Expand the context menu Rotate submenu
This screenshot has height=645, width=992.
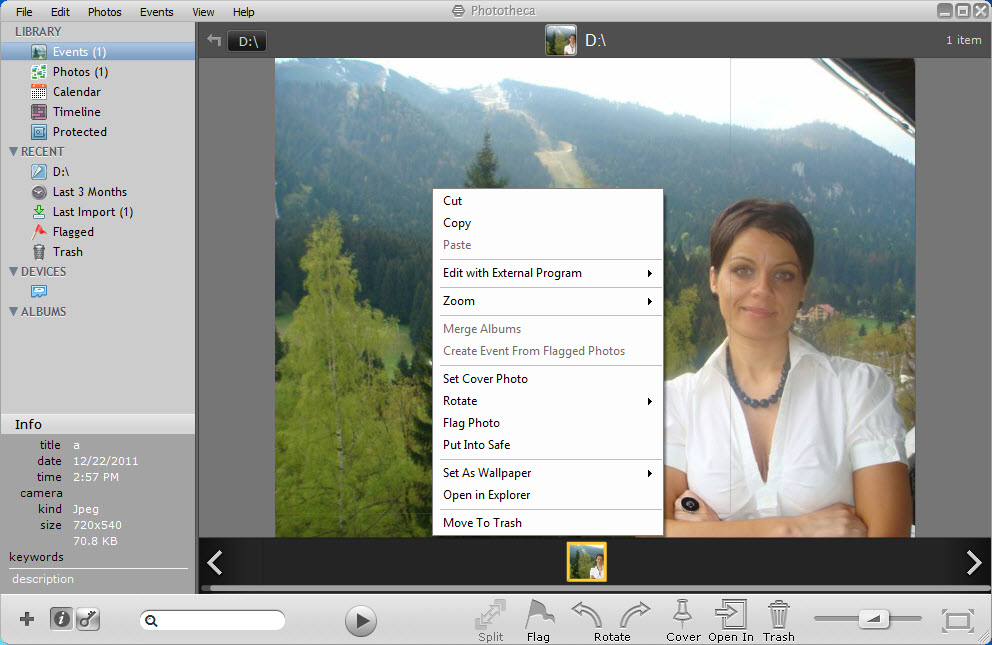click(x=547, y=401)
